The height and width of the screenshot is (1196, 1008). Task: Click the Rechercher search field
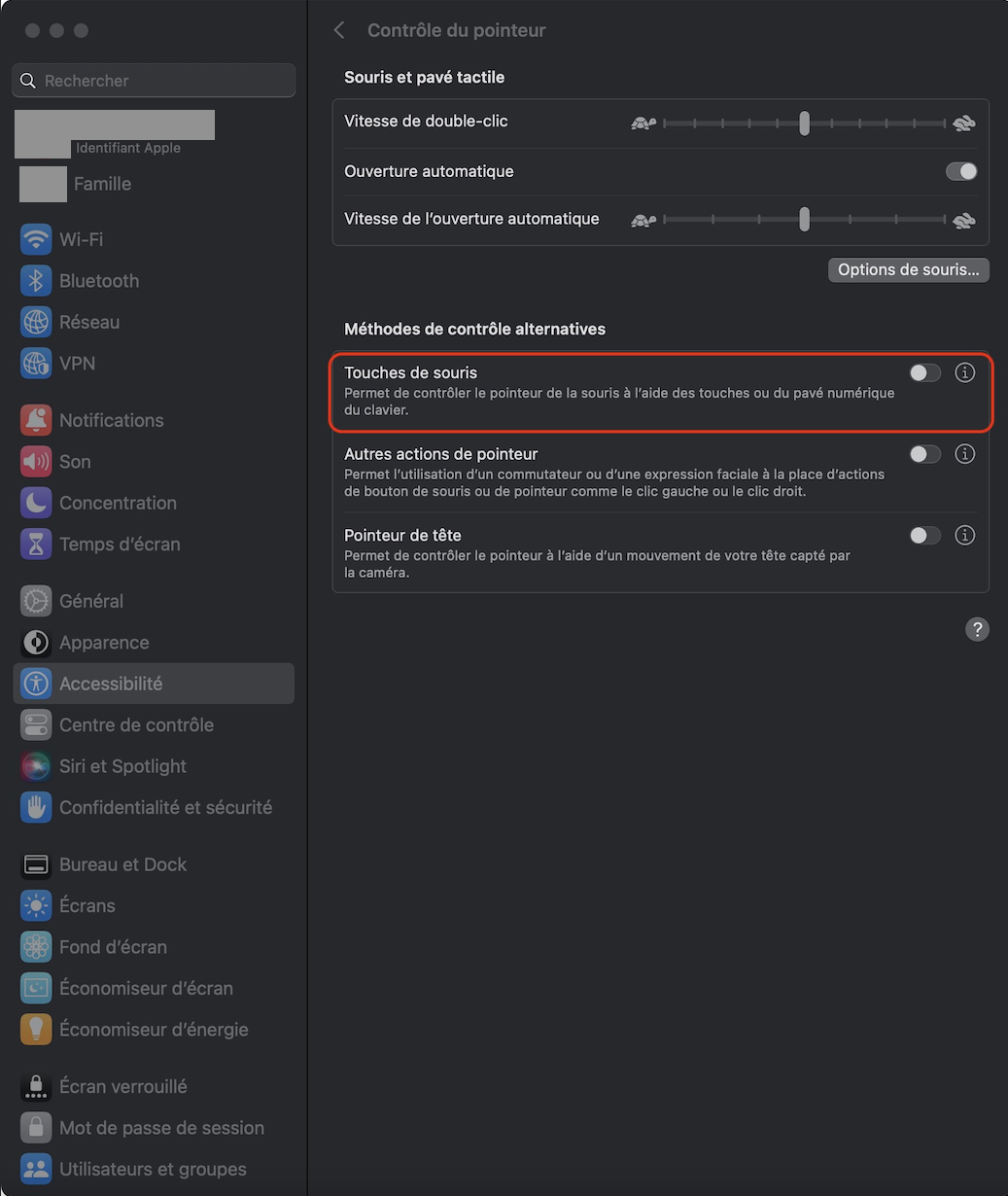156,81
